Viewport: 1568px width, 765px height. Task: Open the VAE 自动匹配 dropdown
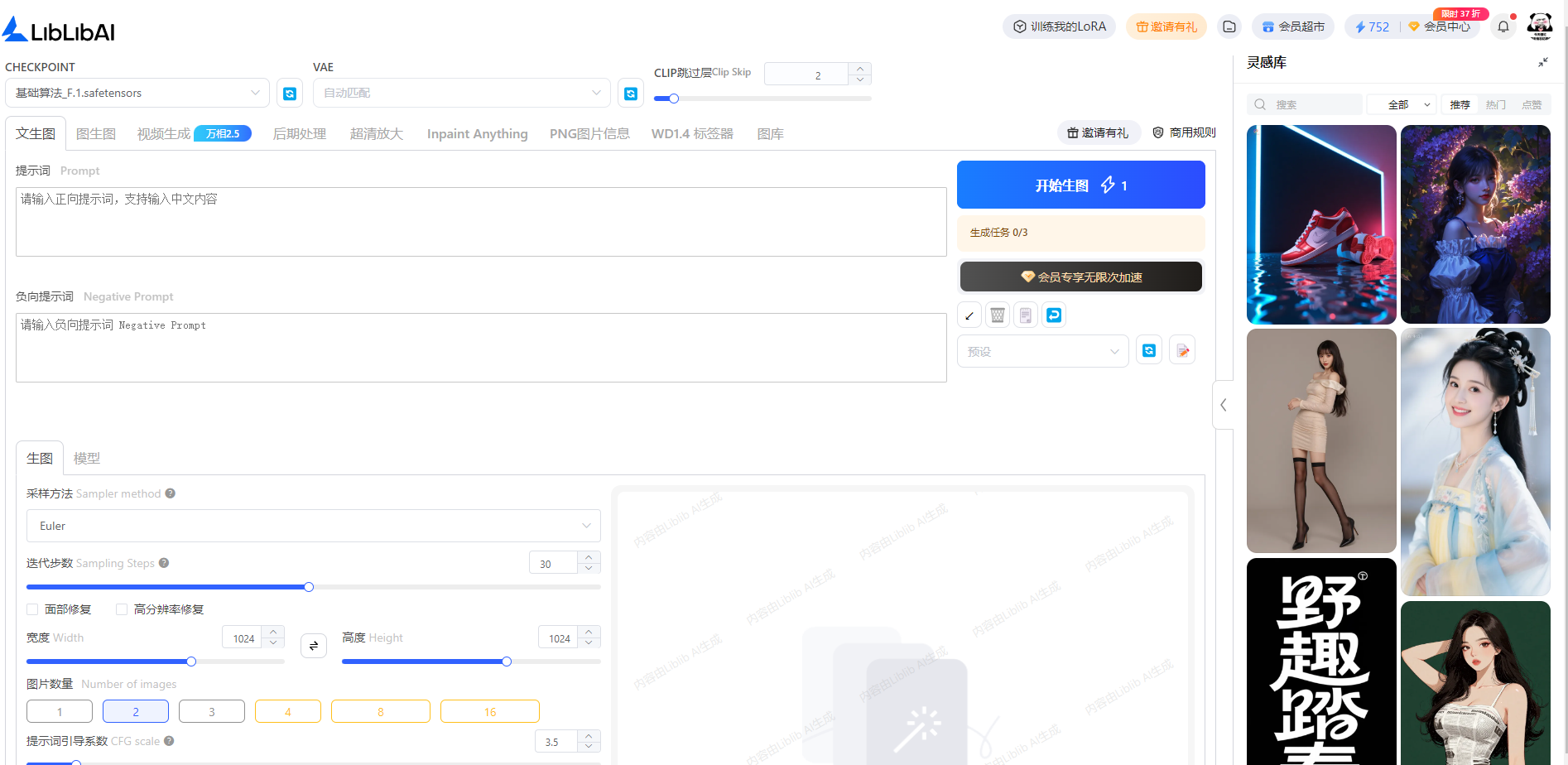pyautogui.click(x=462, y=93)
